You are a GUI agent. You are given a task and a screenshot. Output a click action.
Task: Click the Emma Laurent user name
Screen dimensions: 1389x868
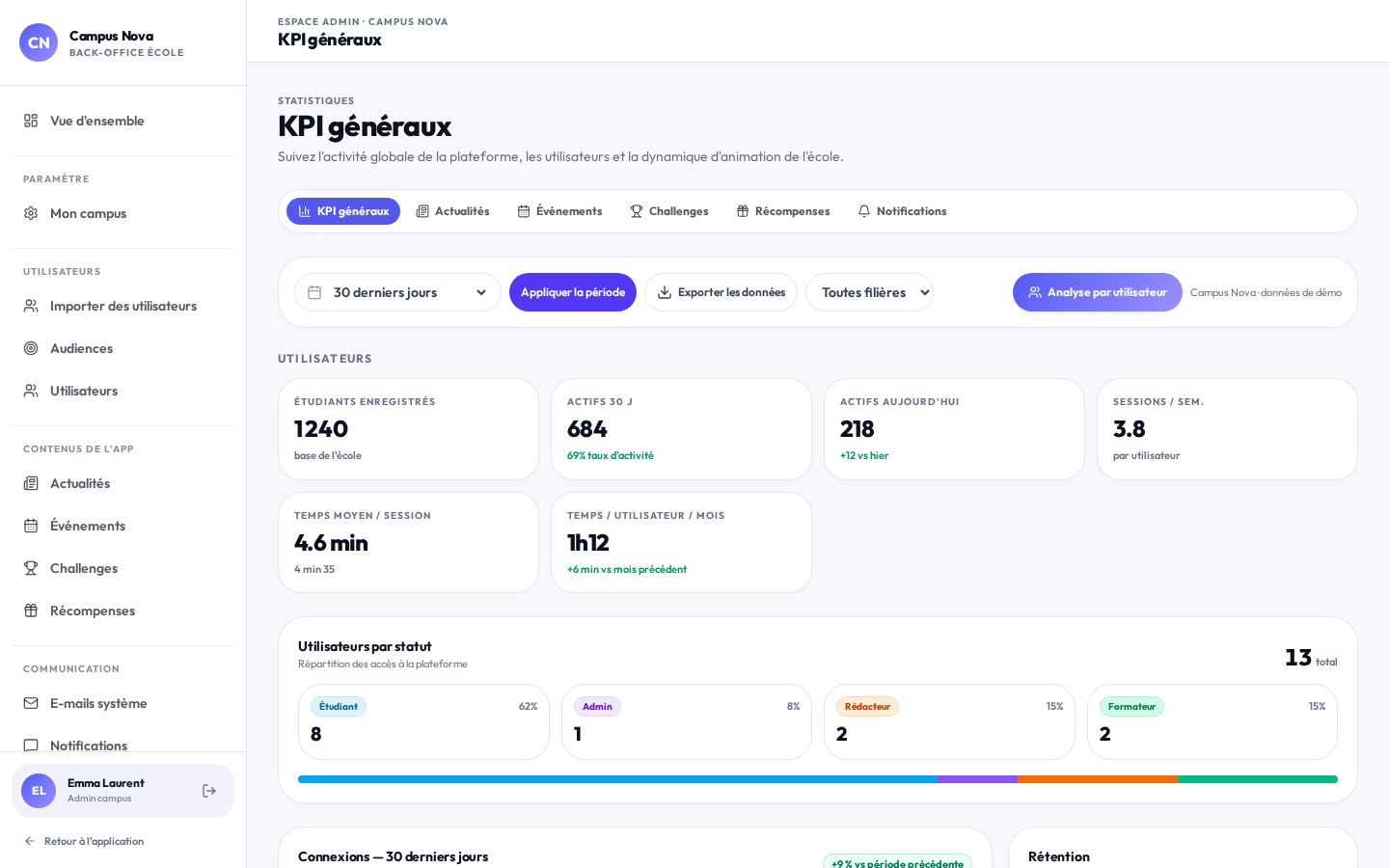tap(105, 783)
